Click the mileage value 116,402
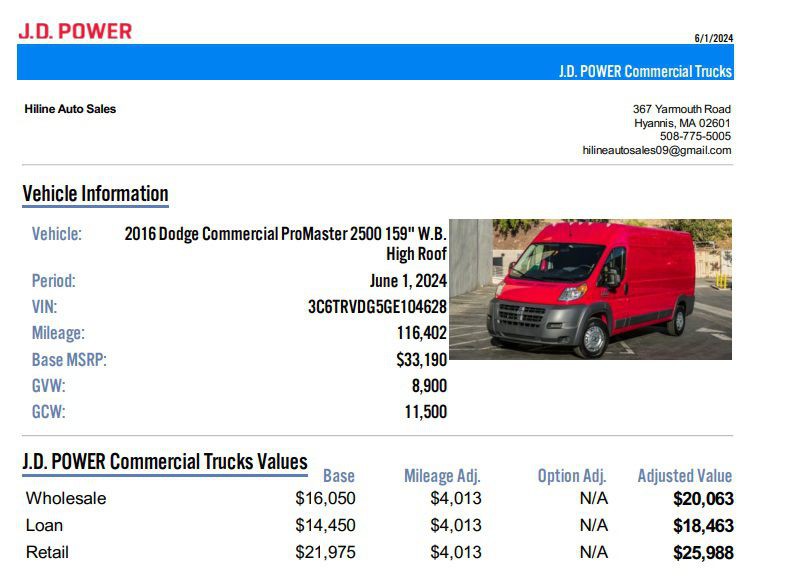The image size is (785, 580). click(422, 333)
